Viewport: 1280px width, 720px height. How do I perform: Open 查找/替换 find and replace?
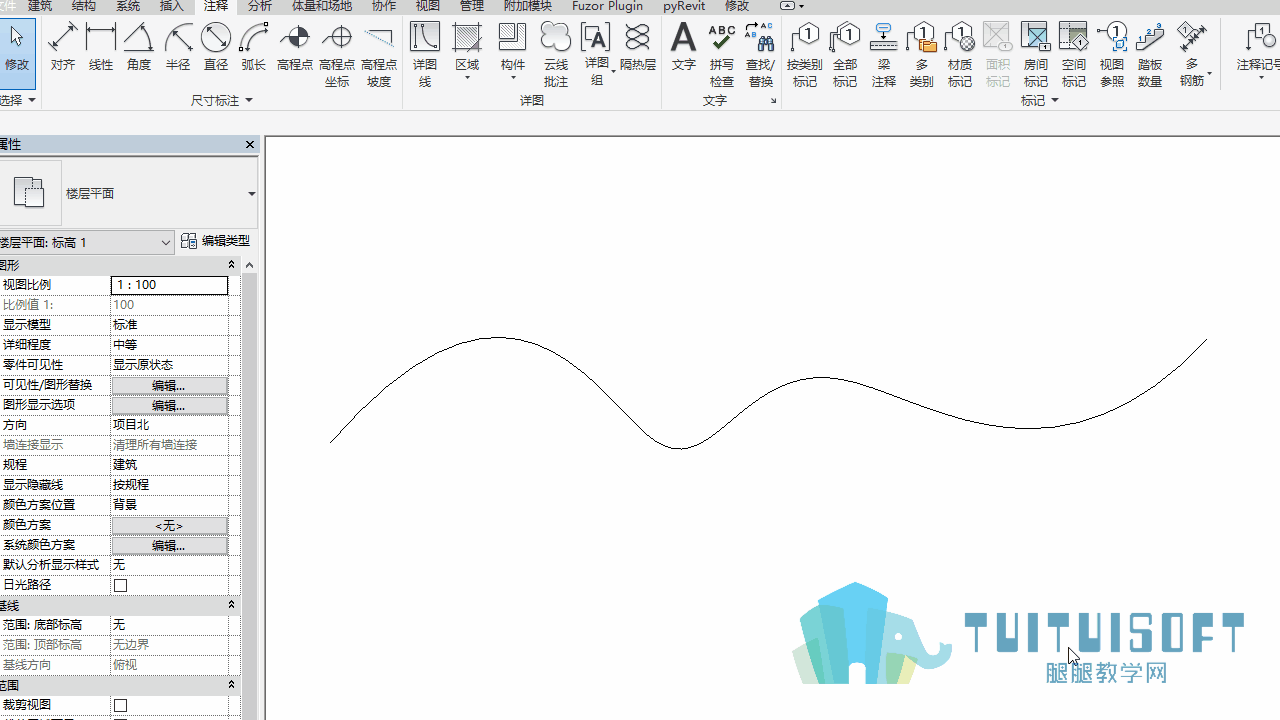click(x=761, y=55)
